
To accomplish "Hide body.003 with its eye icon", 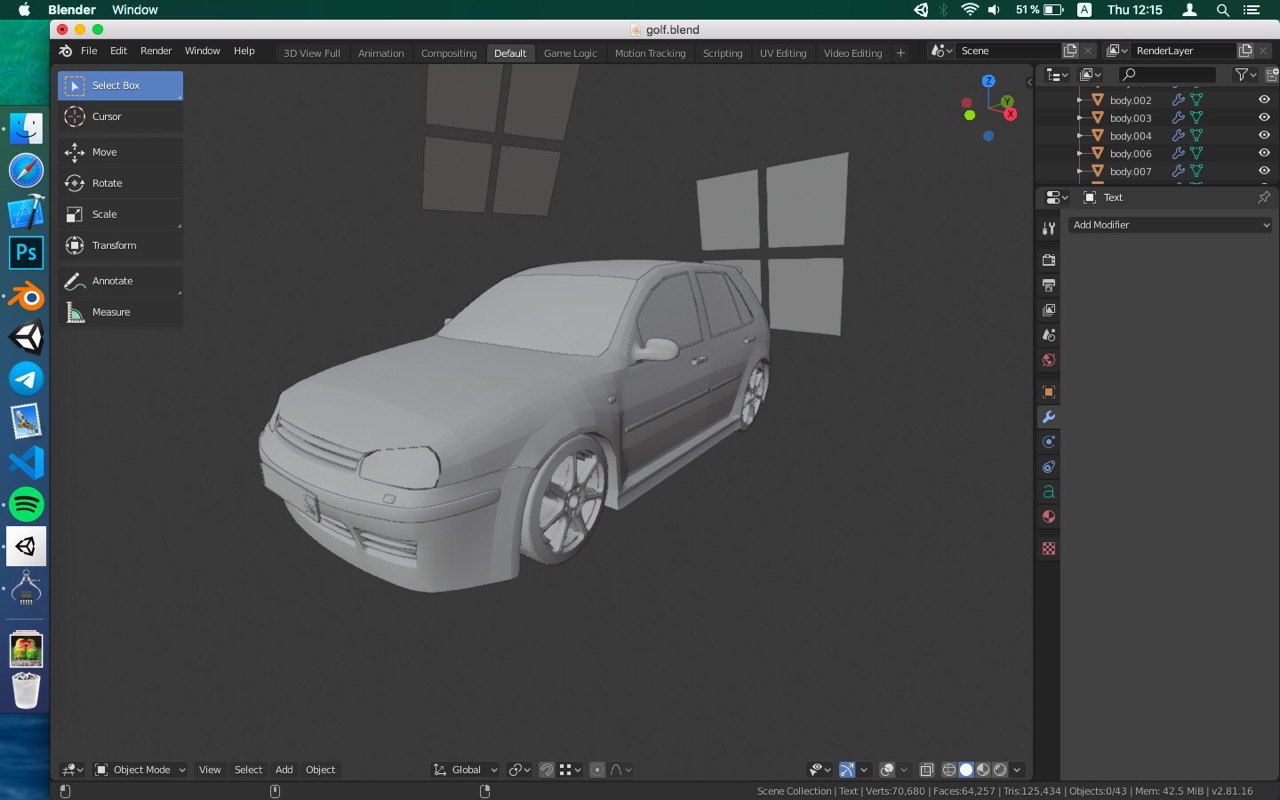I will tap(1264, 118).
